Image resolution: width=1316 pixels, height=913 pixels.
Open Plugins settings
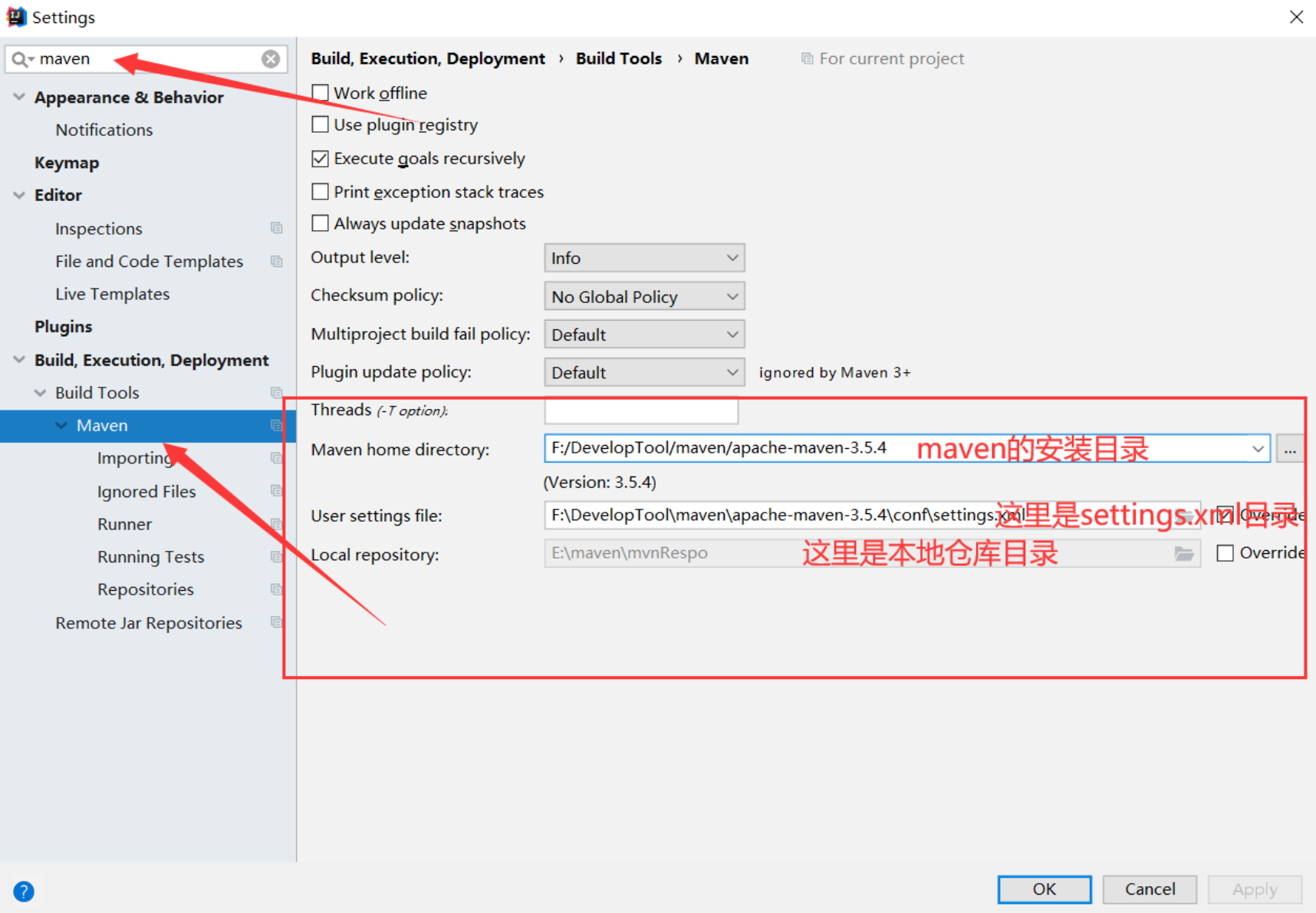click(x=63, y=327)
